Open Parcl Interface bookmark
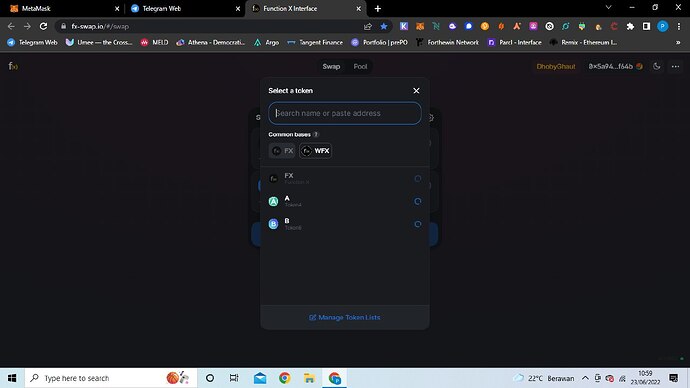 (515, 42)
